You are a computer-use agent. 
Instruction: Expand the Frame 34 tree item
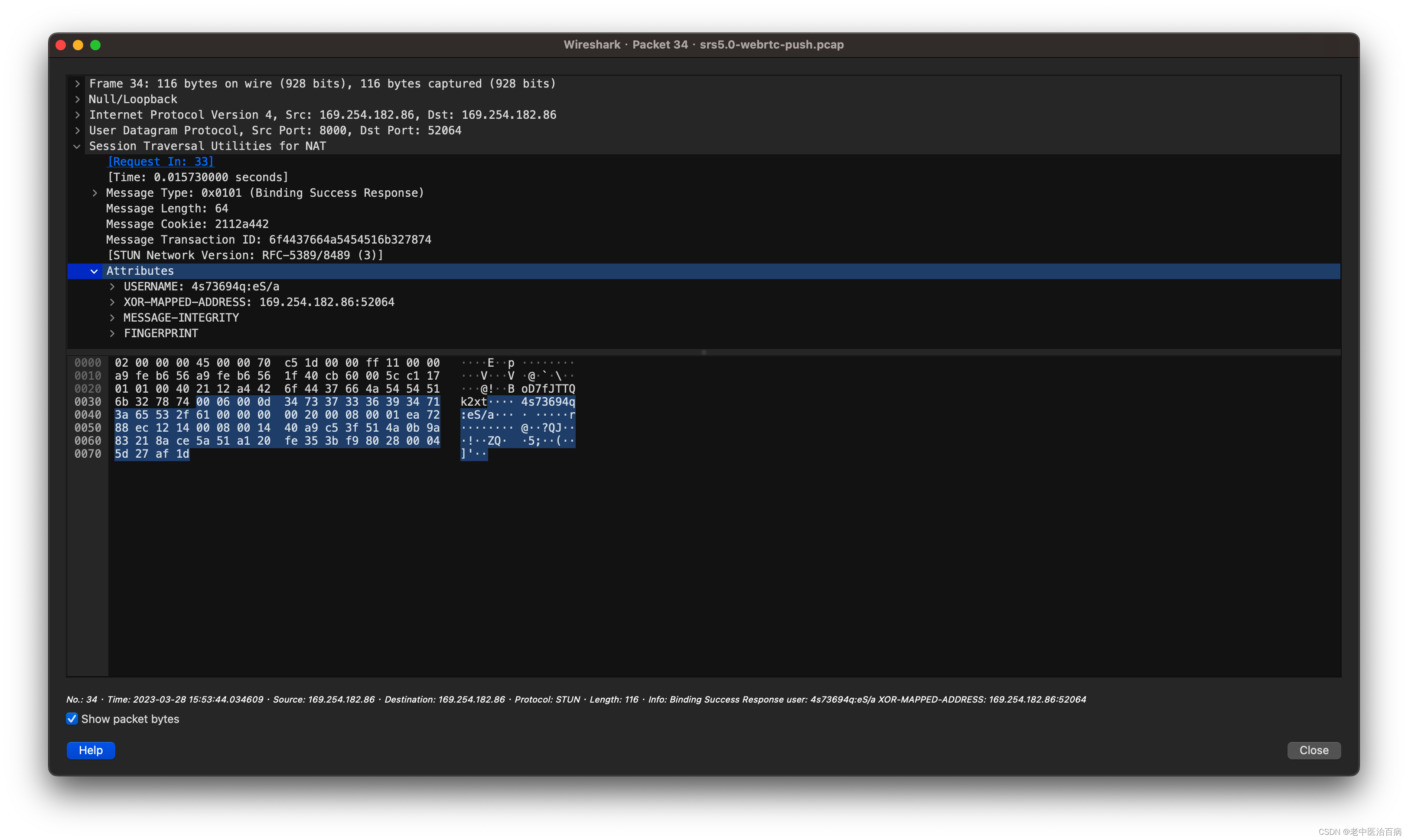(x=78, y=83)
